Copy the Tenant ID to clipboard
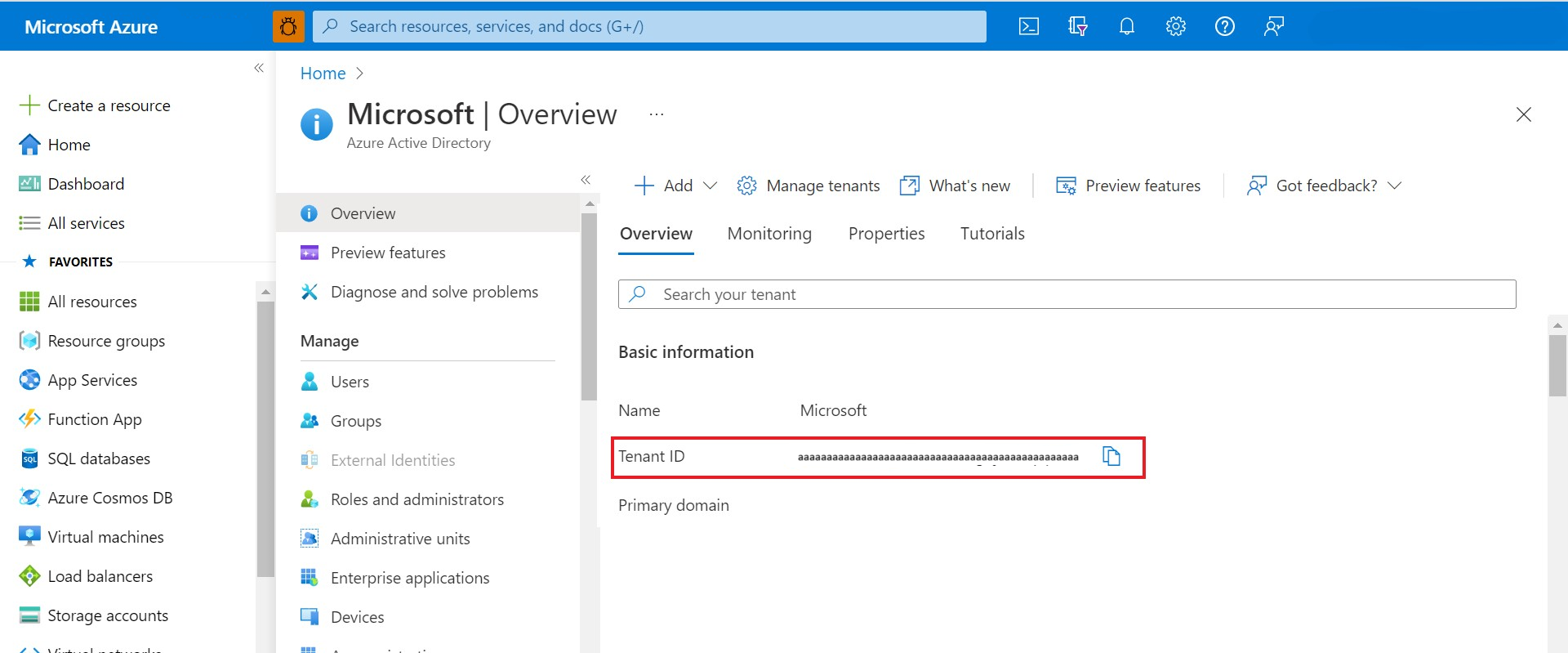1568x653 pixels. click(x=1111, y=456)
